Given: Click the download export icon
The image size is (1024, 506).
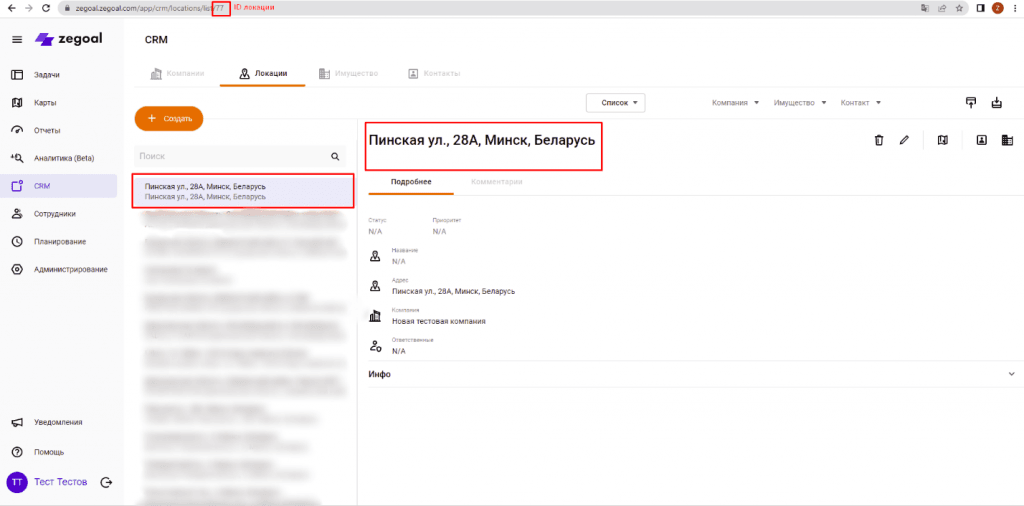Looking at the screenshot, I should pos(996,102).
